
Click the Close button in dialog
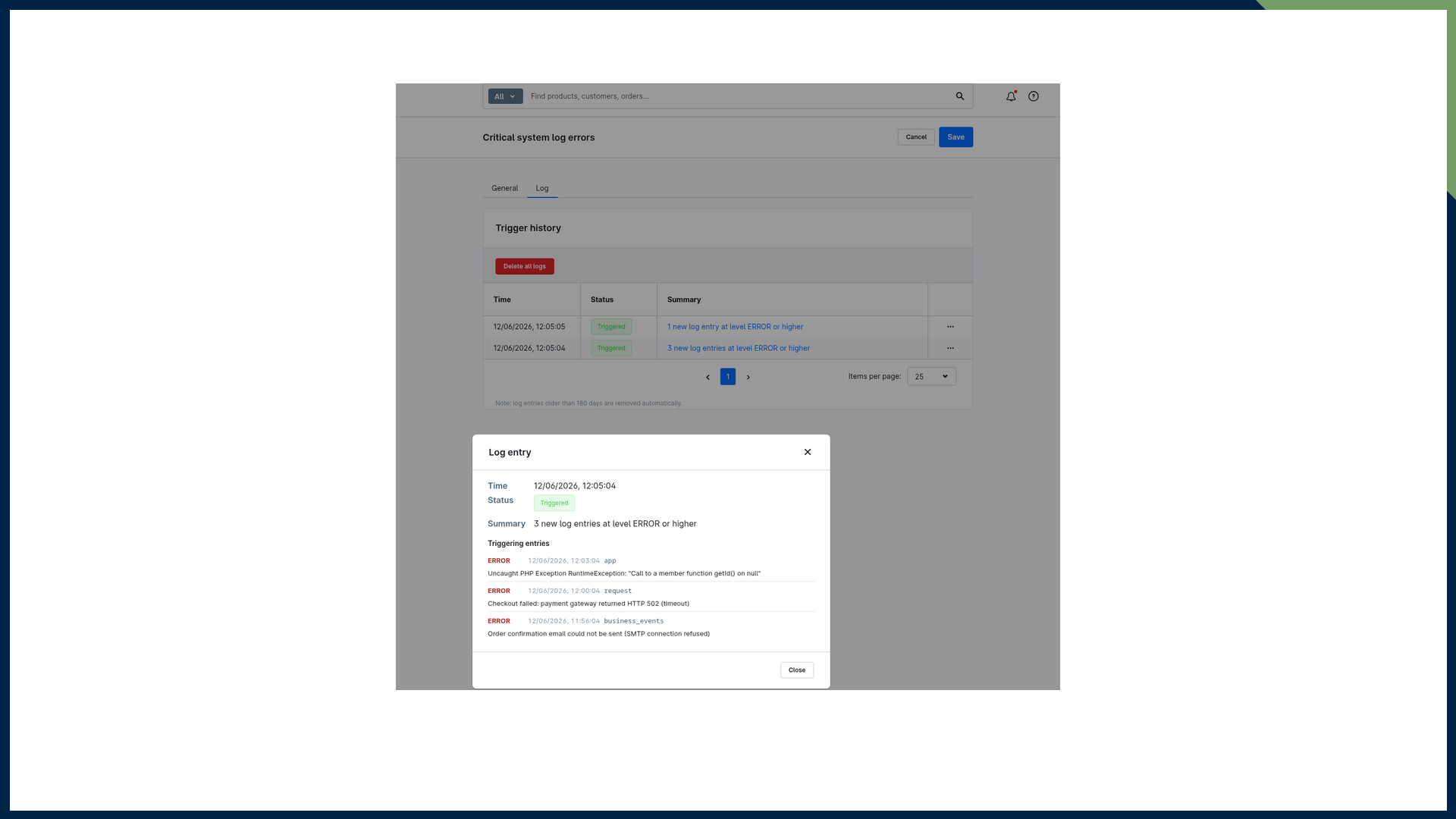[797, 670]
